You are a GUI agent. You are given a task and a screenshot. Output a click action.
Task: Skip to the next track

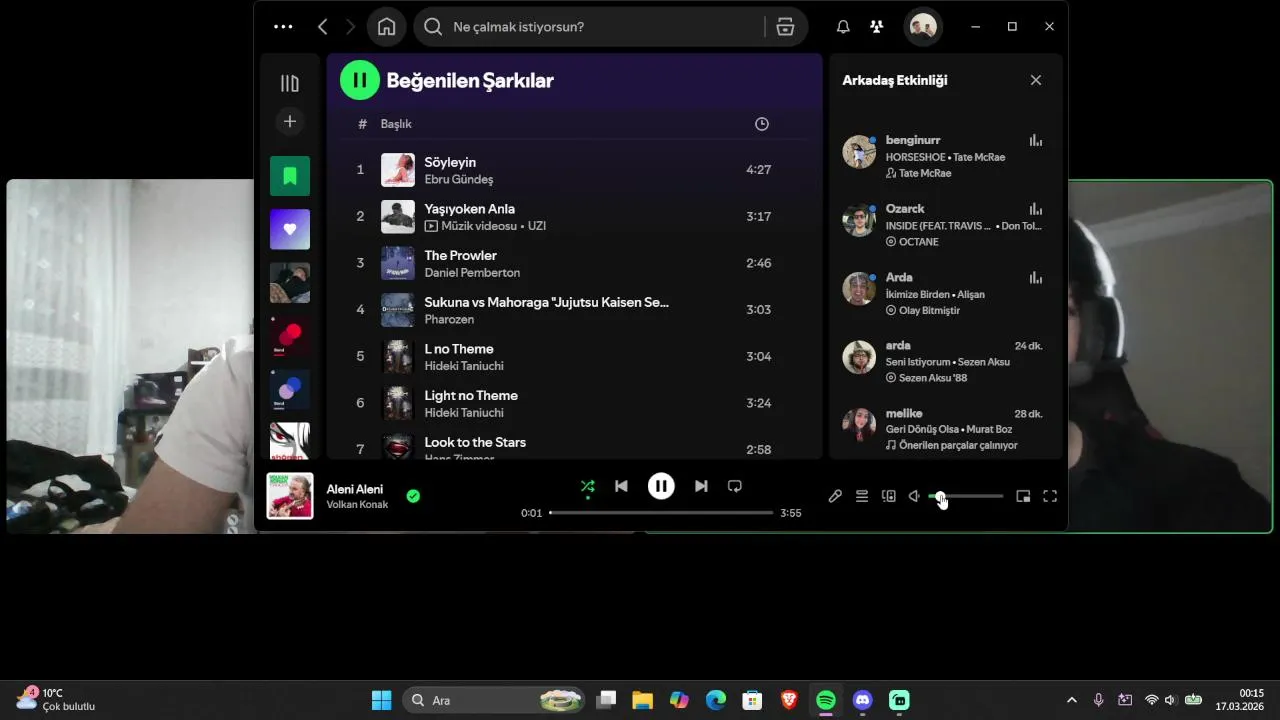pos(701,486)
